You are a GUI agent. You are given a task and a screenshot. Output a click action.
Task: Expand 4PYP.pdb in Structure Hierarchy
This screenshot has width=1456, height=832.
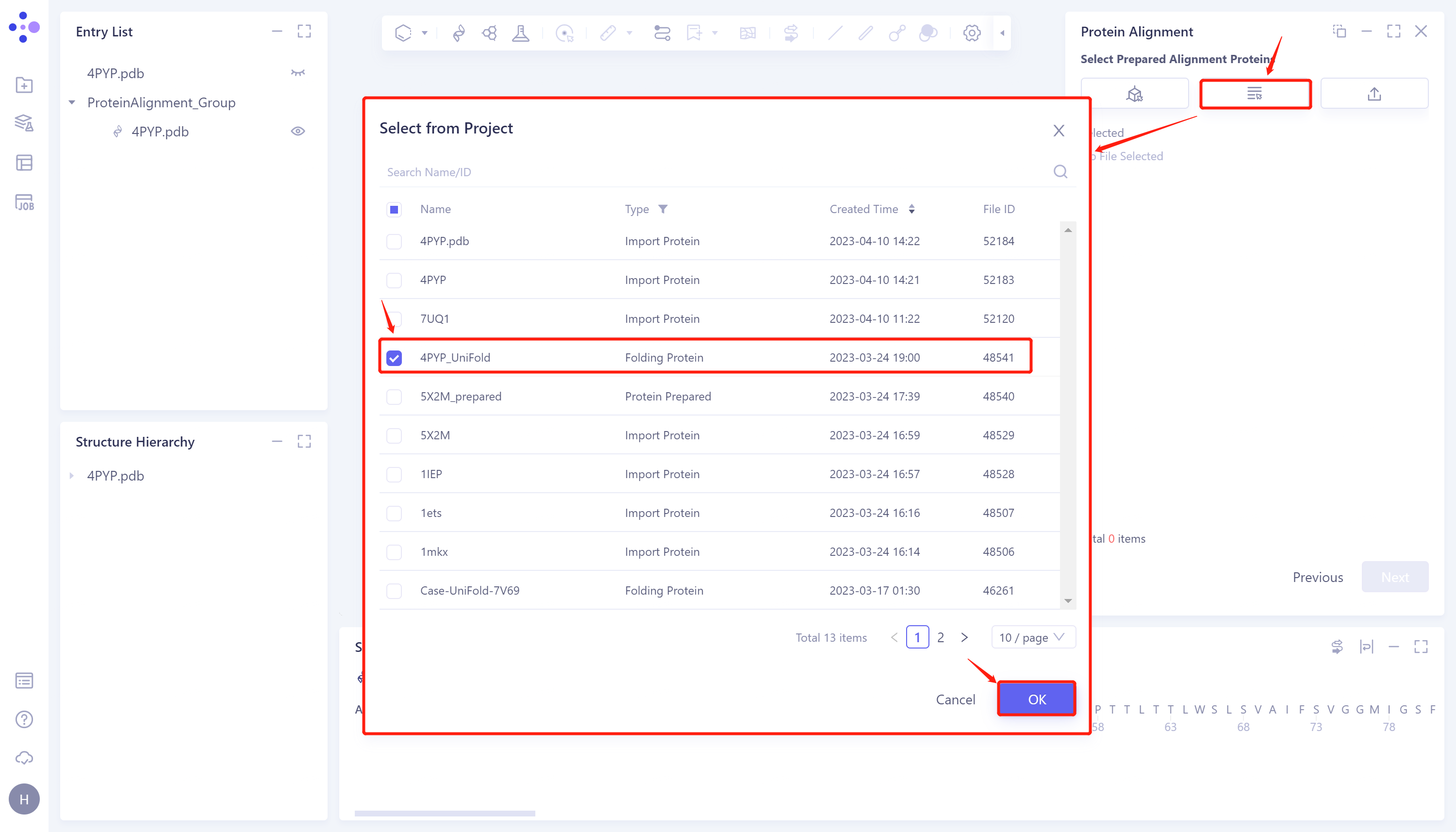coord(72,475)
